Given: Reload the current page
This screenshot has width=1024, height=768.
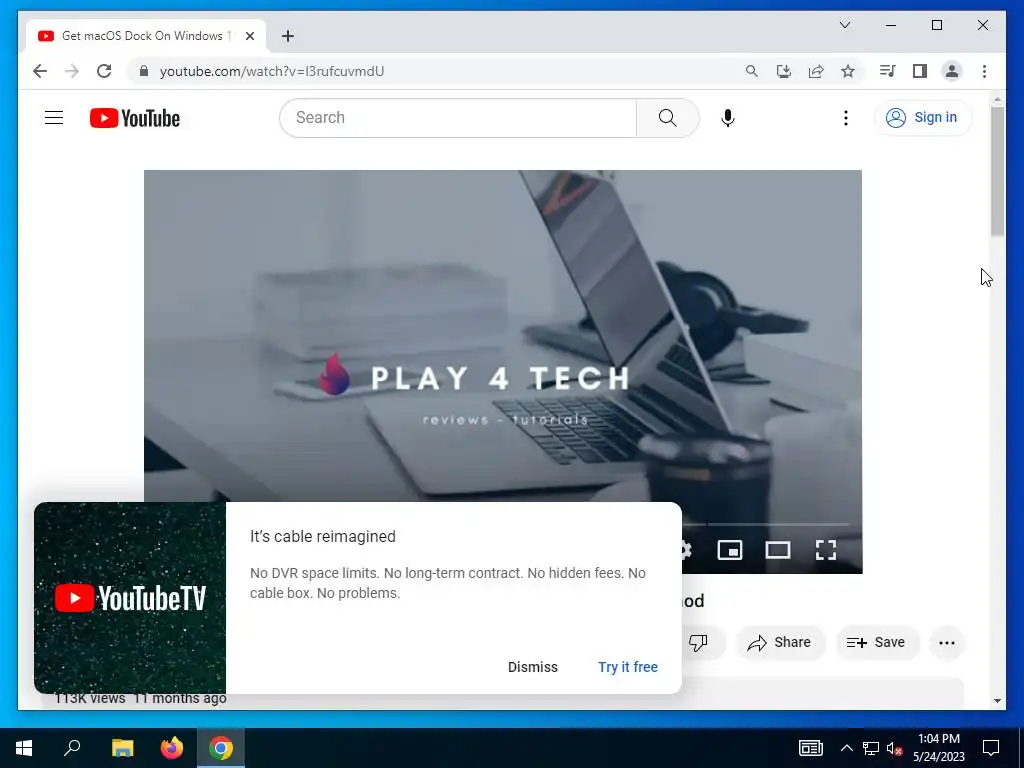Looking at the screenshot, I should 104,71.
